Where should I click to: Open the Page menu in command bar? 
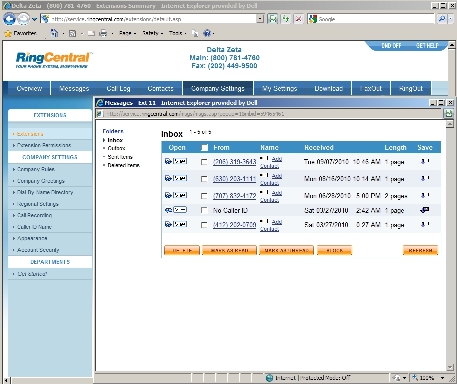[x=127, y=33]
